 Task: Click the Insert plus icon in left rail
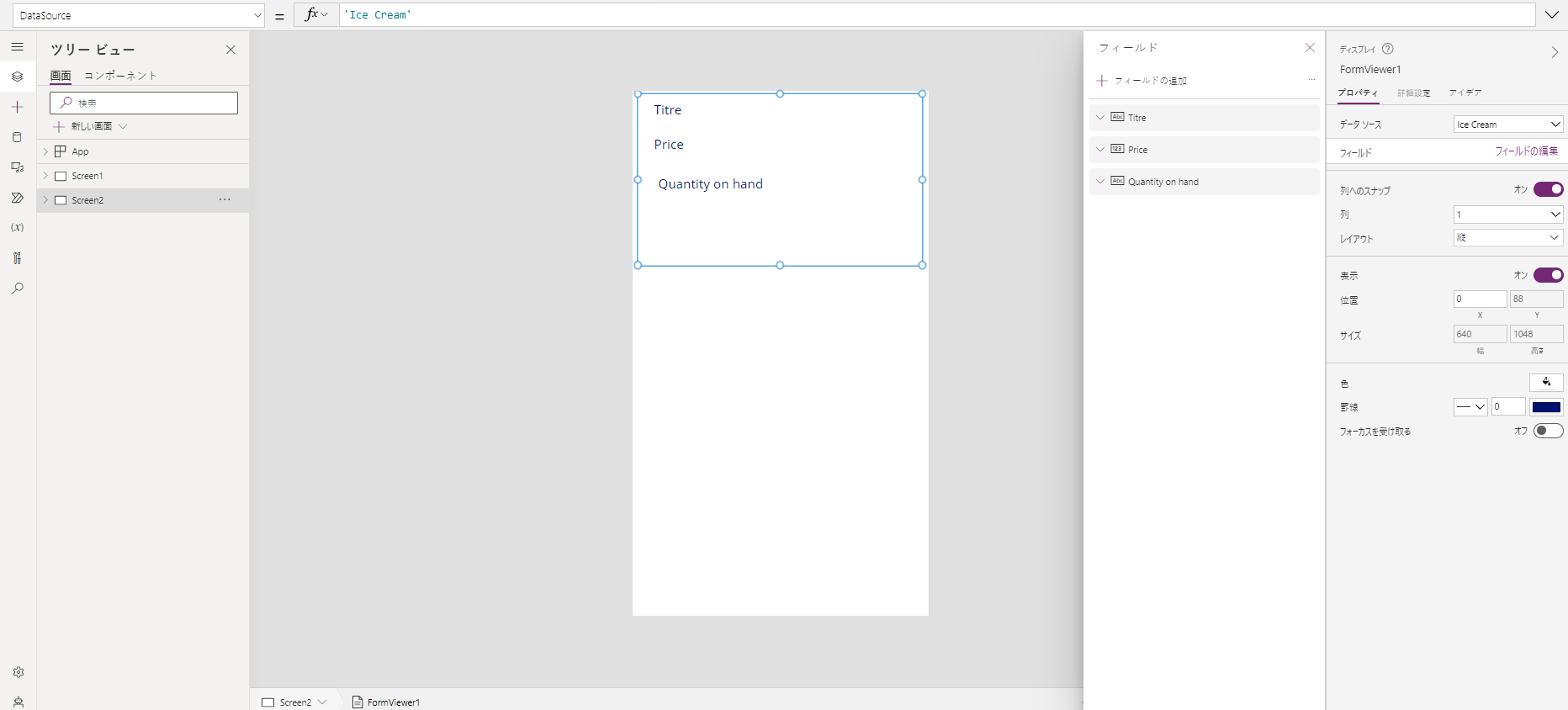click(x=18, y=107)
